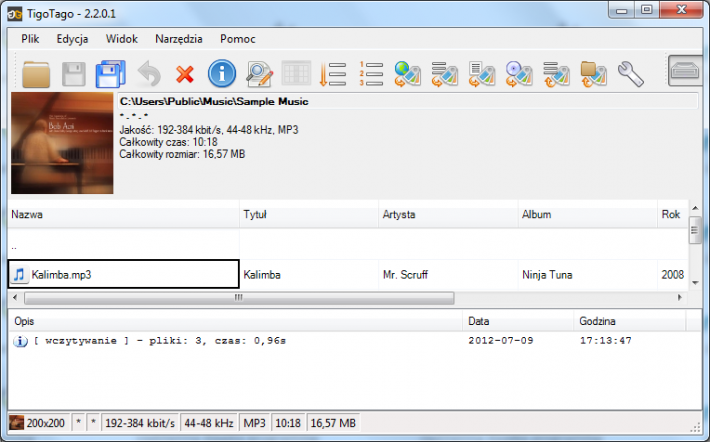Click the log time 17:13:47
710x442 pixels.
tap(606, 341)
